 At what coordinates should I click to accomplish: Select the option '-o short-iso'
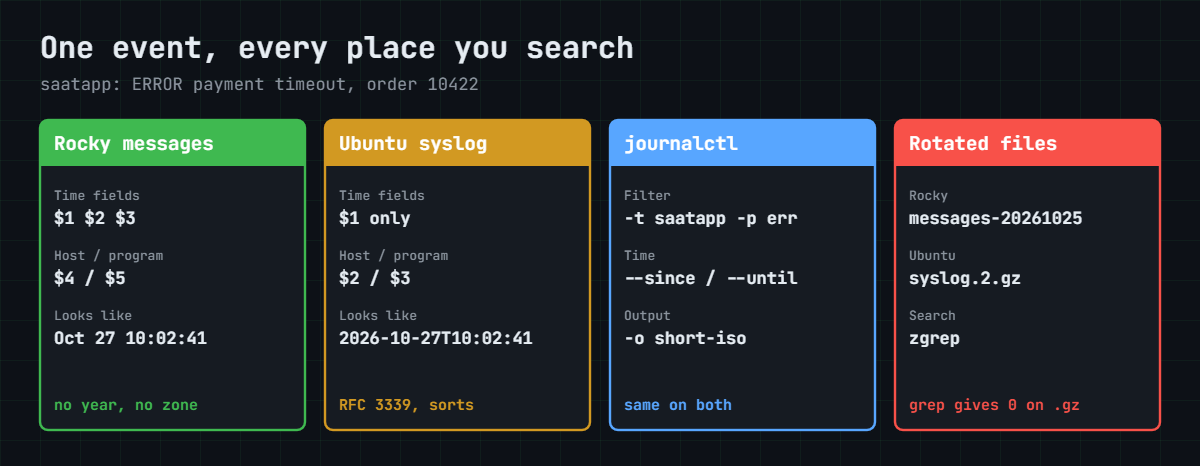(x=685, y=338)
